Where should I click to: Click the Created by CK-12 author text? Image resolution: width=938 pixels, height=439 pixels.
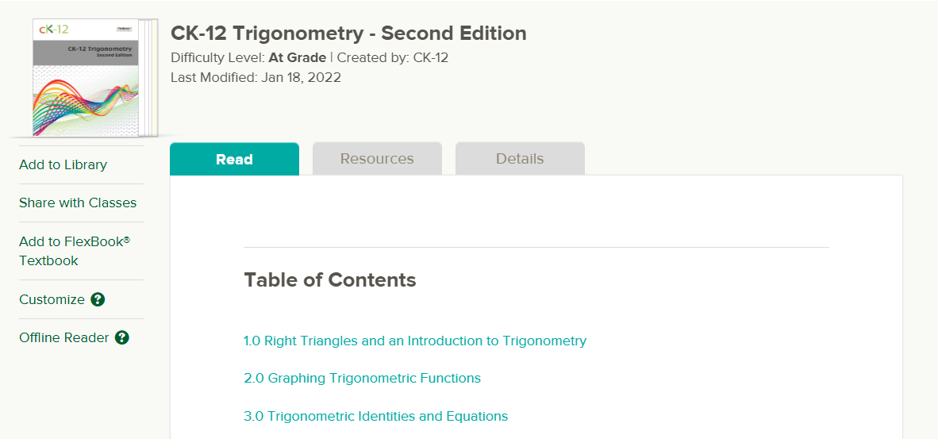393,58
